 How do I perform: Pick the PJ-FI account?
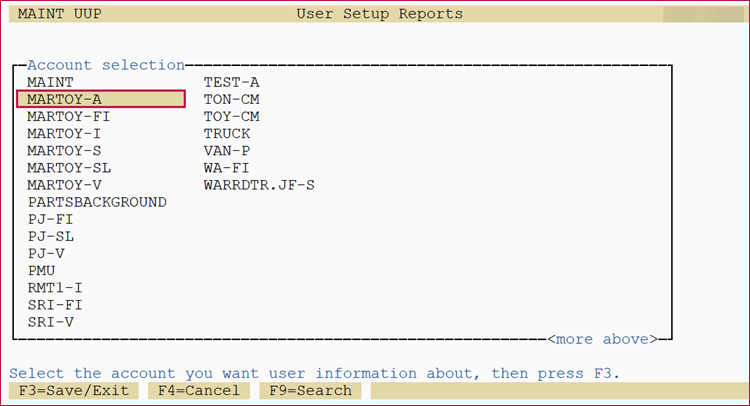[50, 219]
